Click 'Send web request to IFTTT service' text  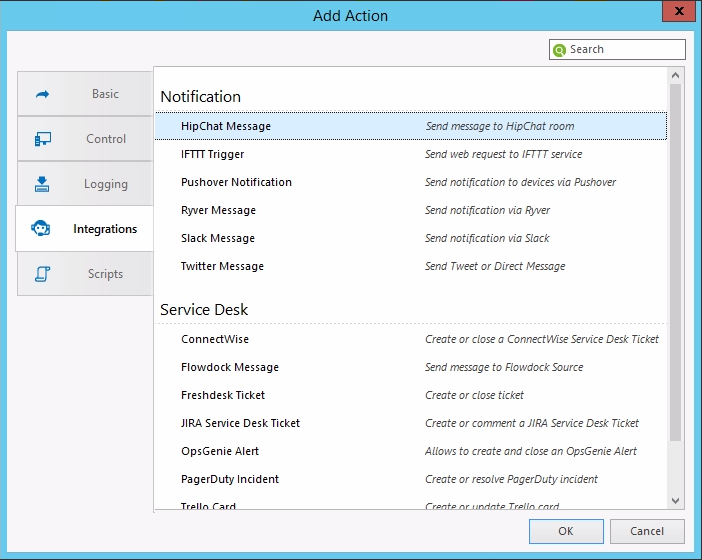pyautogui.click(x=503, y=154)
